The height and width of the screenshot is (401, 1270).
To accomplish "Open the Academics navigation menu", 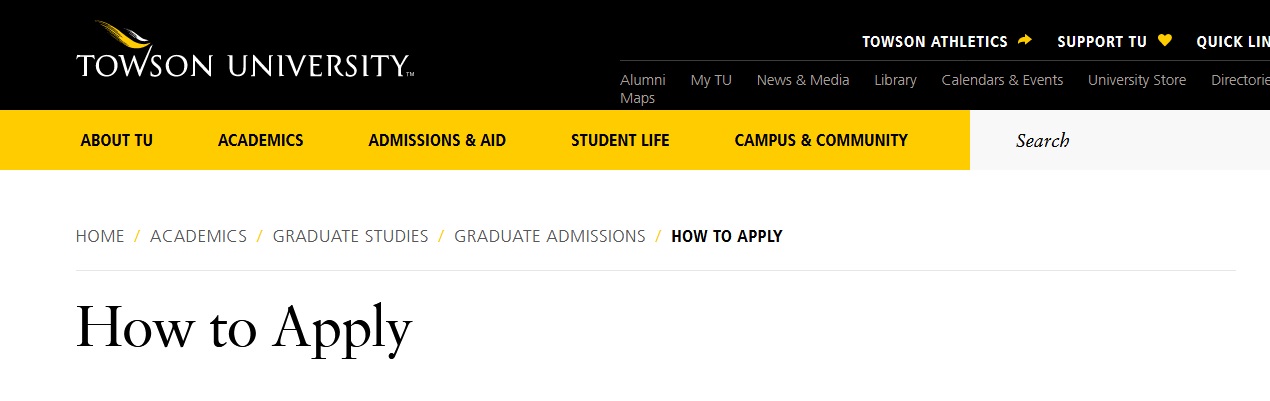I will (260, 140).
